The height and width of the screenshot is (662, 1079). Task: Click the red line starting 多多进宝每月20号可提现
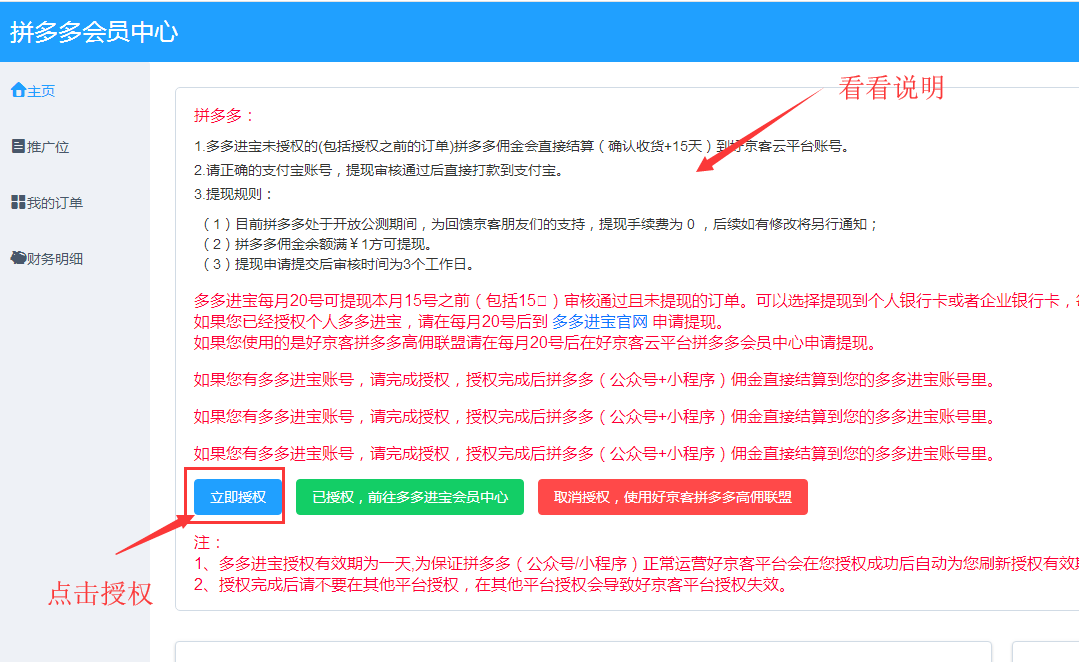pos(637,301)
